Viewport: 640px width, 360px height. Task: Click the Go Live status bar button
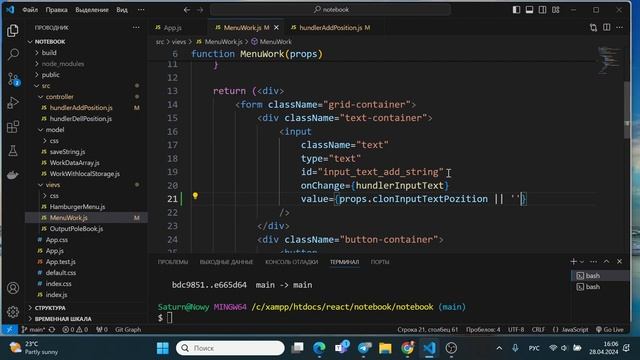610,329
